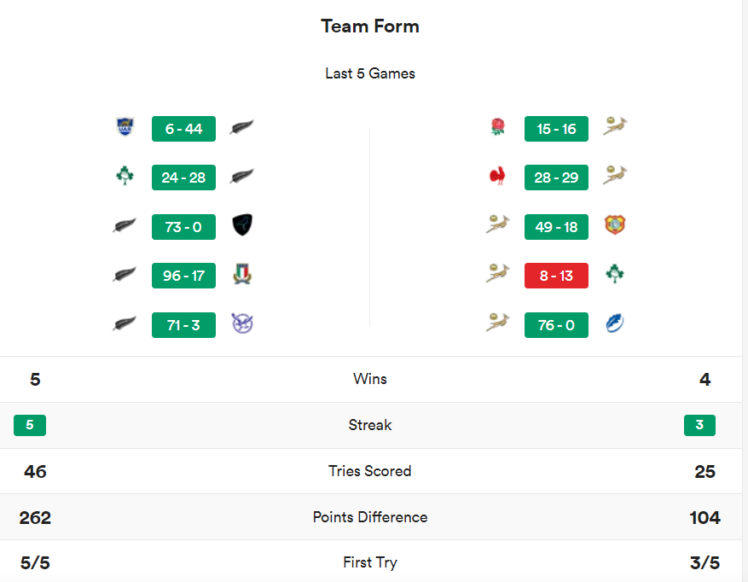The width and height of the screenshot is (748, 582).
Task: Select the shamrock logo beside 8 - 13
Action: click(615, 275)
